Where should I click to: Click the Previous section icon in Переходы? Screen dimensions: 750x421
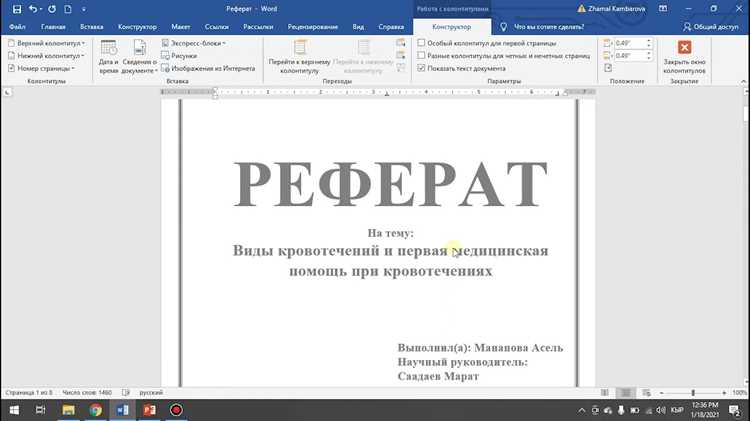click(x=400, y=43)
